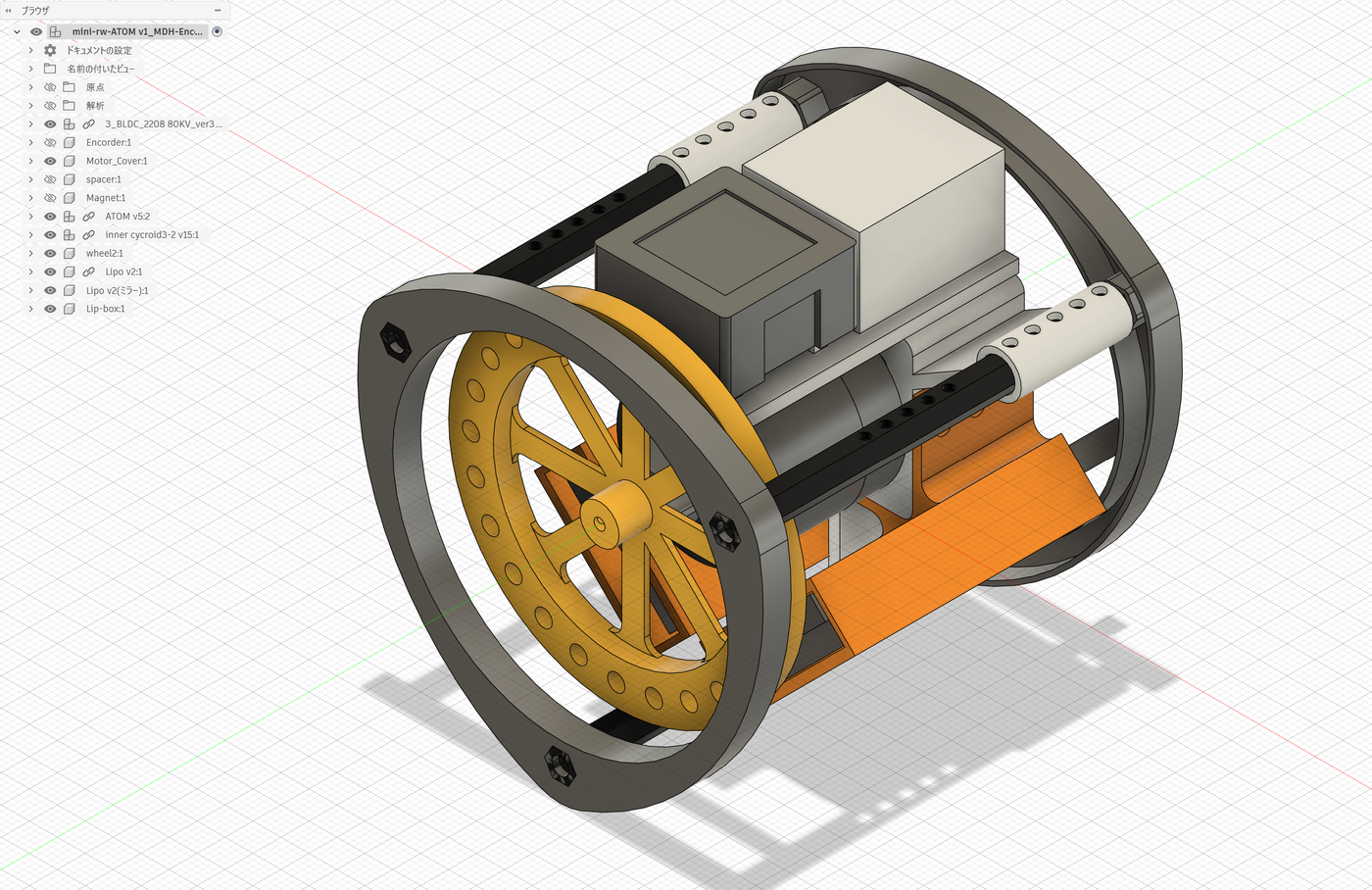Toggle visibility of the root mini-rw-ATOM assembly
The height and width of the screenshot is (890, 1372).
36,31
